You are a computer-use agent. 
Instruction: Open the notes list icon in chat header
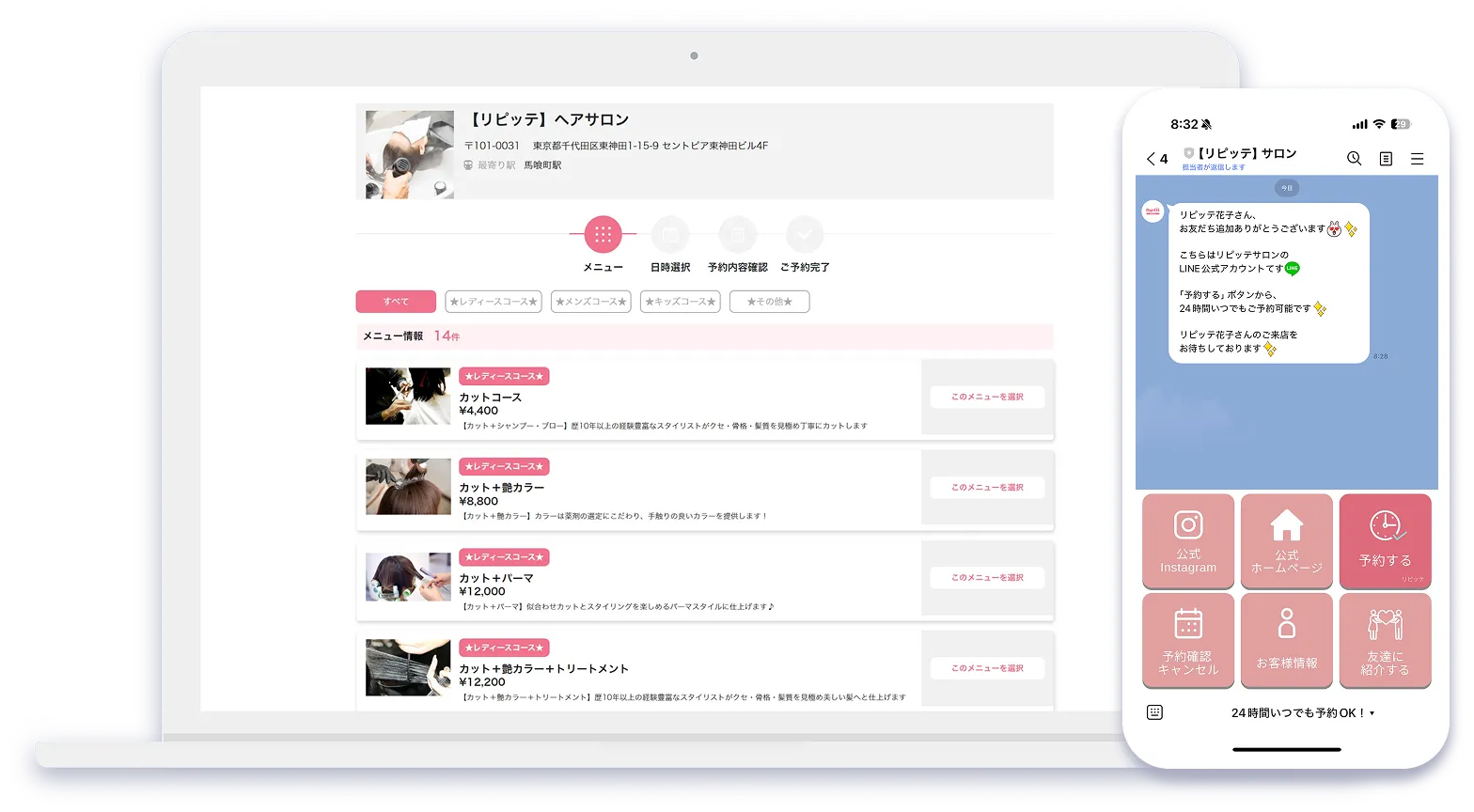[x=1386, y=159]
